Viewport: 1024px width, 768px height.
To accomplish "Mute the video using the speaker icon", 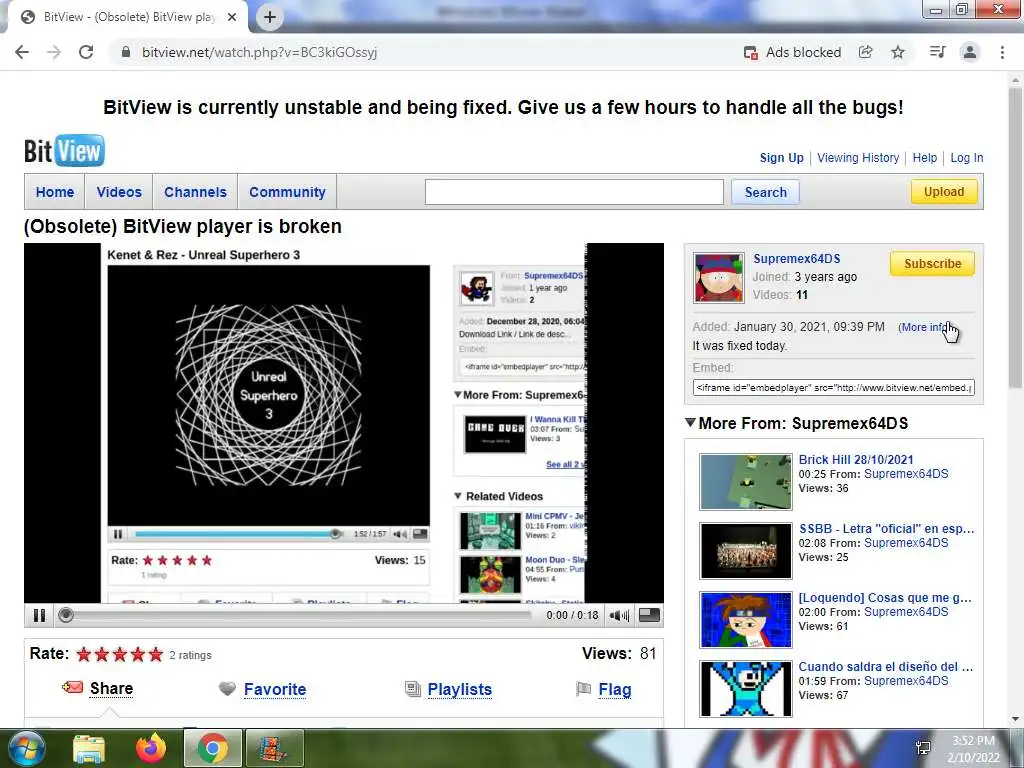I will pyautogui.click(x=619, y=615).
